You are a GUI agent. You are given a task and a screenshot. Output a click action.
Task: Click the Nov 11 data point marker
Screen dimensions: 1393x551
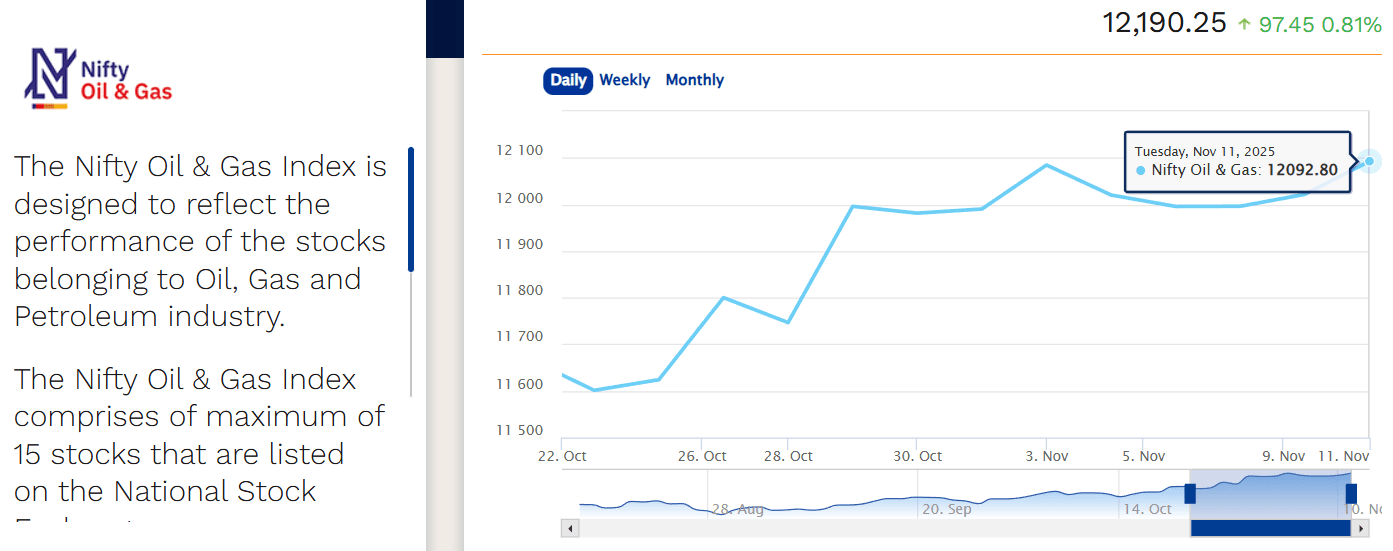click(x=1369, y=160)
